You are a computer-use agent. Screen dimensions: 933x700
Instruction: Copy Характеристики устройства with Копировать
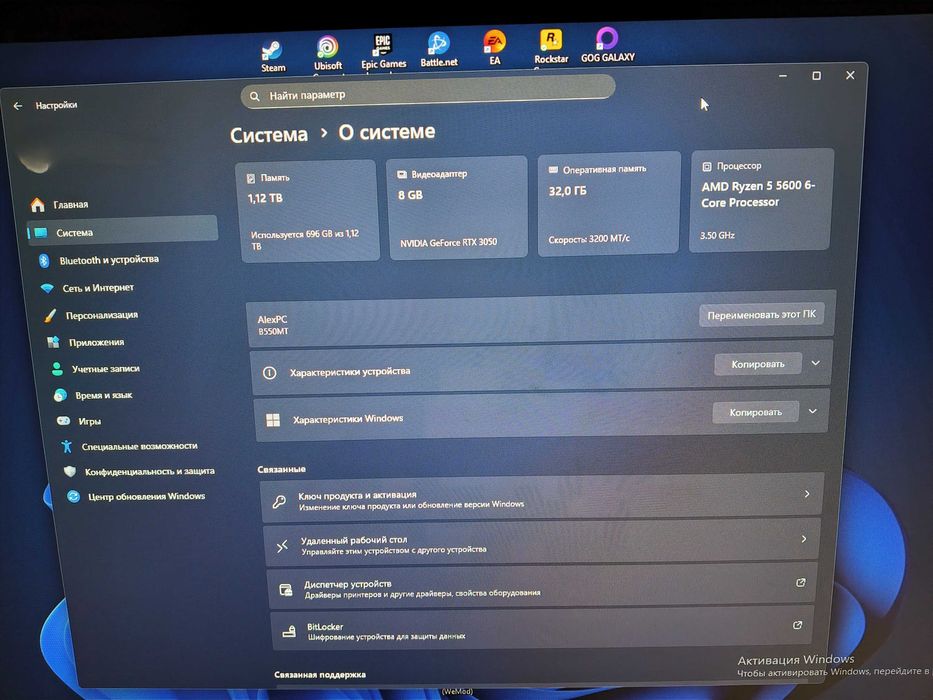757,364
